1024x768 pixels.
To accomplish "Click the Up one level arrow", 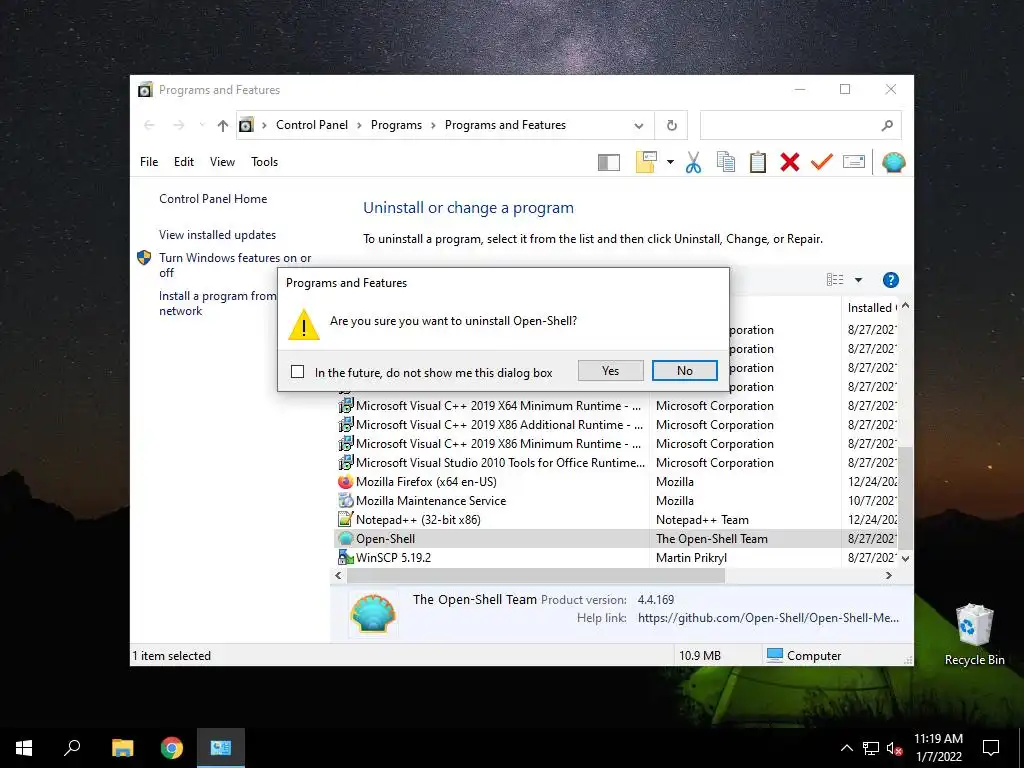I will (x=223, y=125).
